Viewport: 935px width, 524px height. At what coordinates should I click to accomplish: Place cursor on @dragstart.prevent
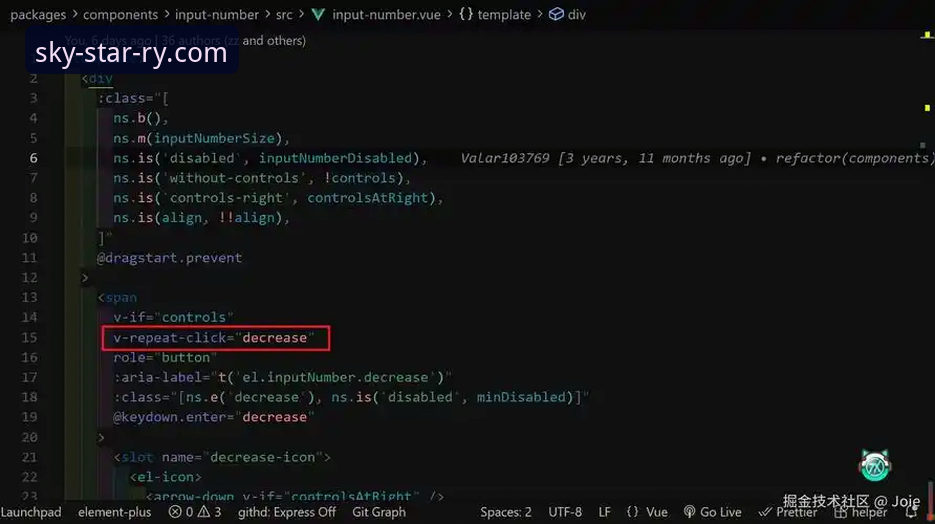169,258
